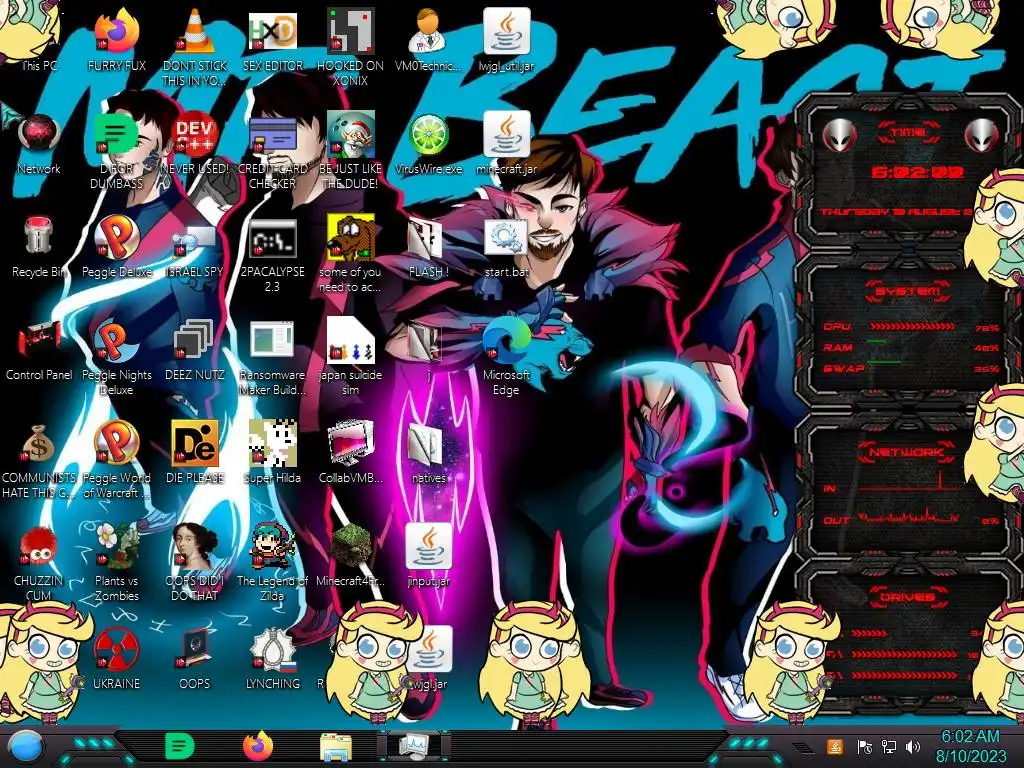Open the VM0Technic... desktop icon

428,39
